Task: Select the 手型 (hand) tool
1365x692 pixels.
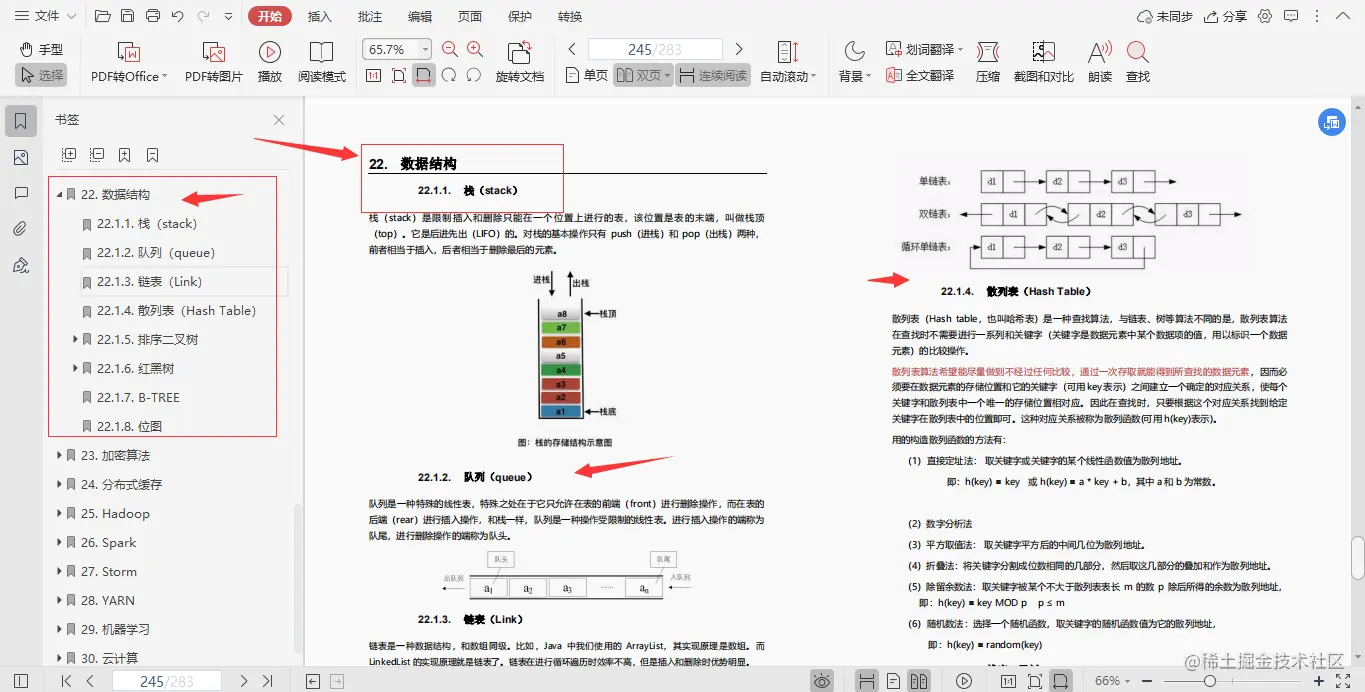Action: [x=40, y=48]
